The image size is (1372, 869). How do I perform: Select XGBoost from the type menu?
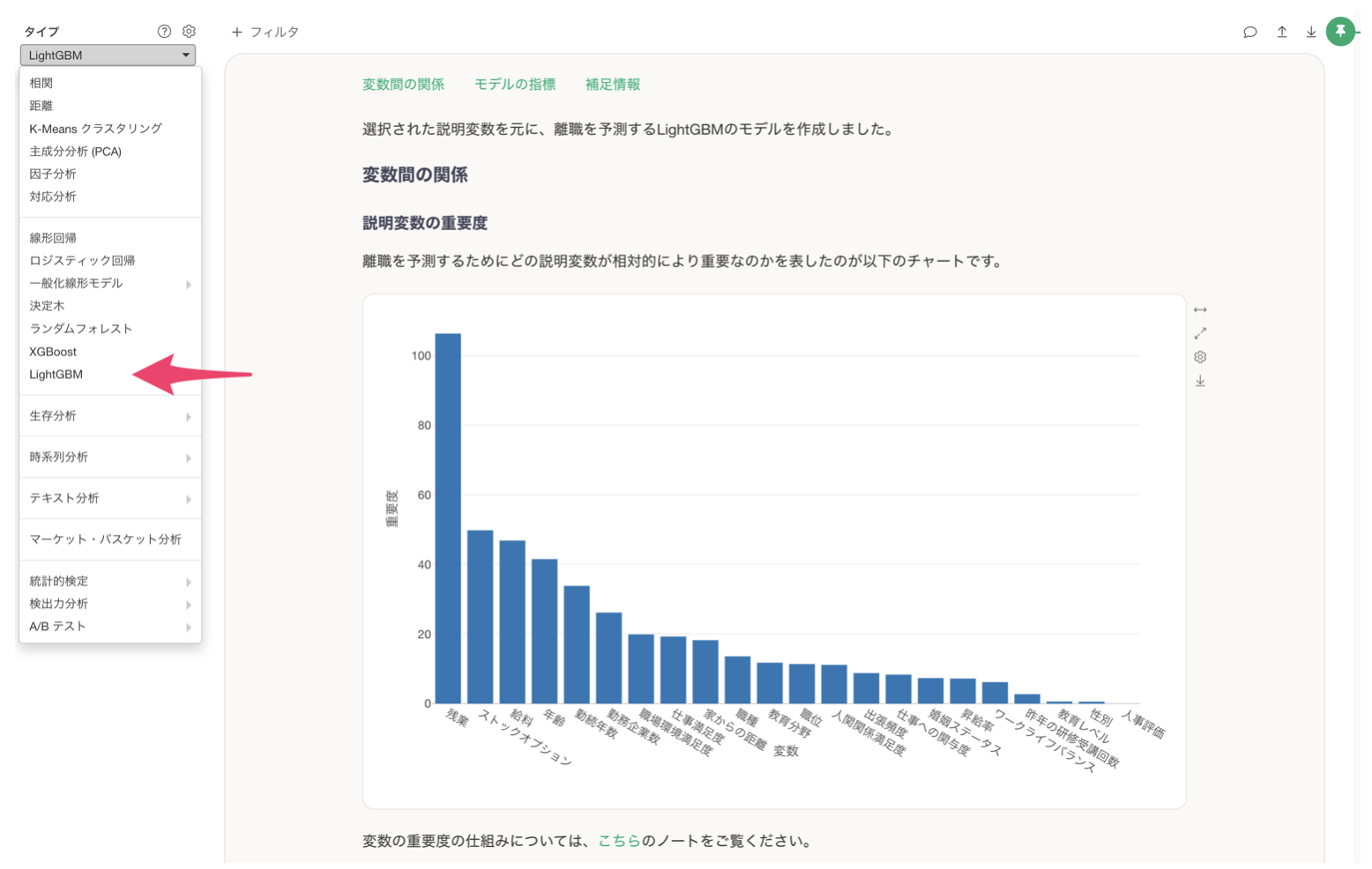pos(53,352)
